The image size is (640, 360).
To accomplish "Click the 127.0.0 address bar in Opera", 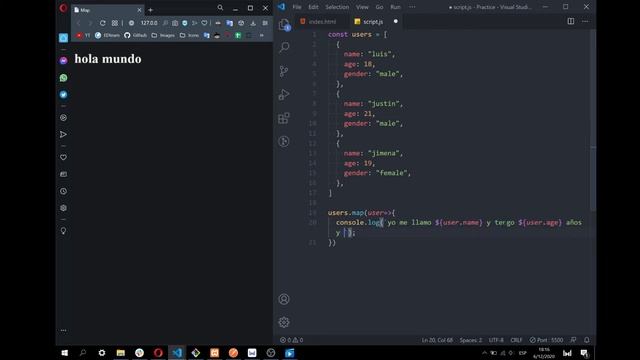I will point(149,23).
